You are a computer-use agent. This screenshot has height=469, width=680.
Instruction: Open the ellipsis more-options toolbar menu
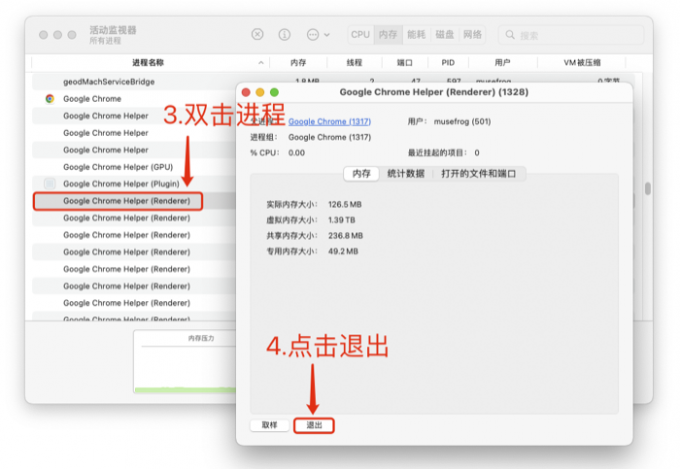point(318,34)
